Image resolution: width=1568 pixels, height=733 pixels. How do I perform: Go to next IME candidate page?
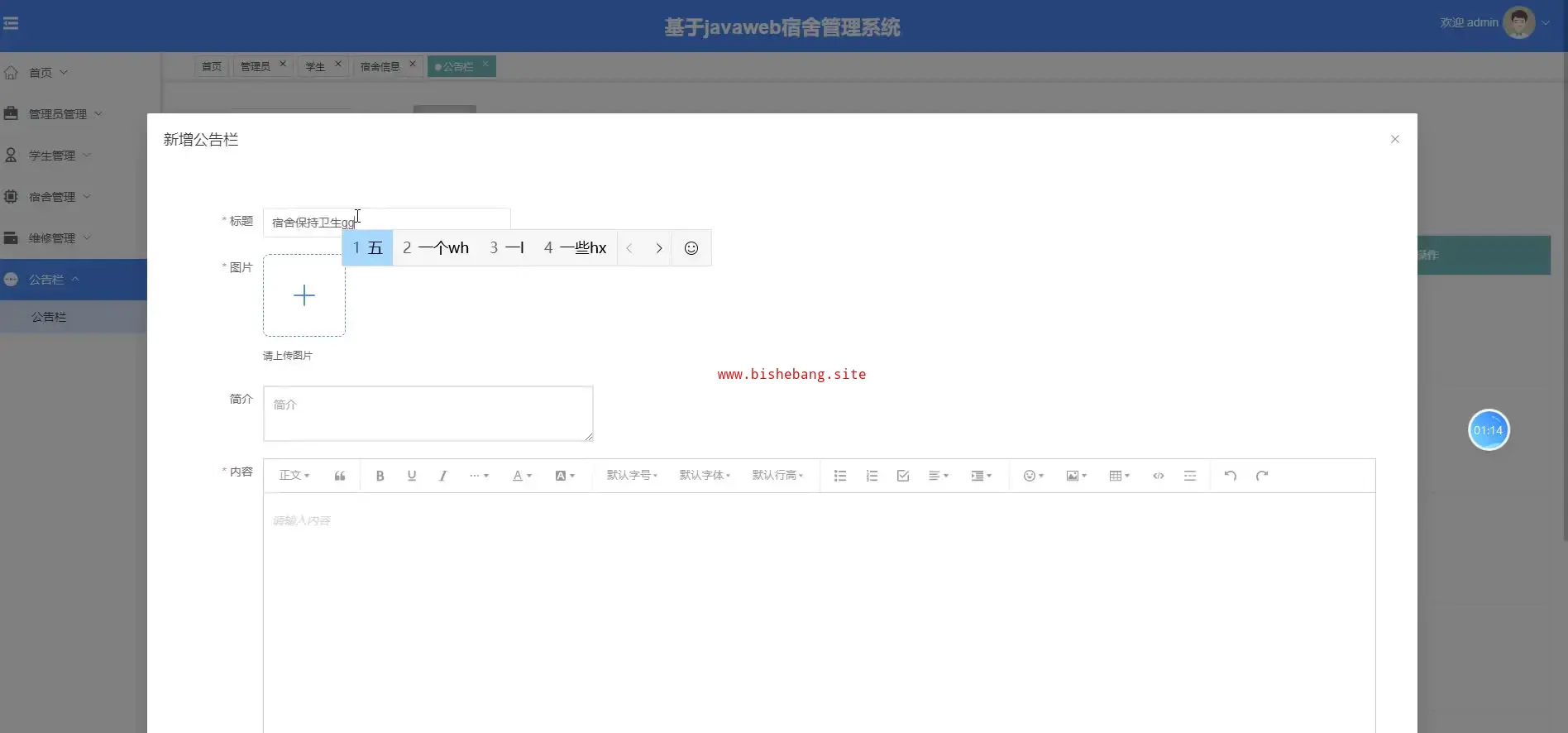click(x=659, y=248)
